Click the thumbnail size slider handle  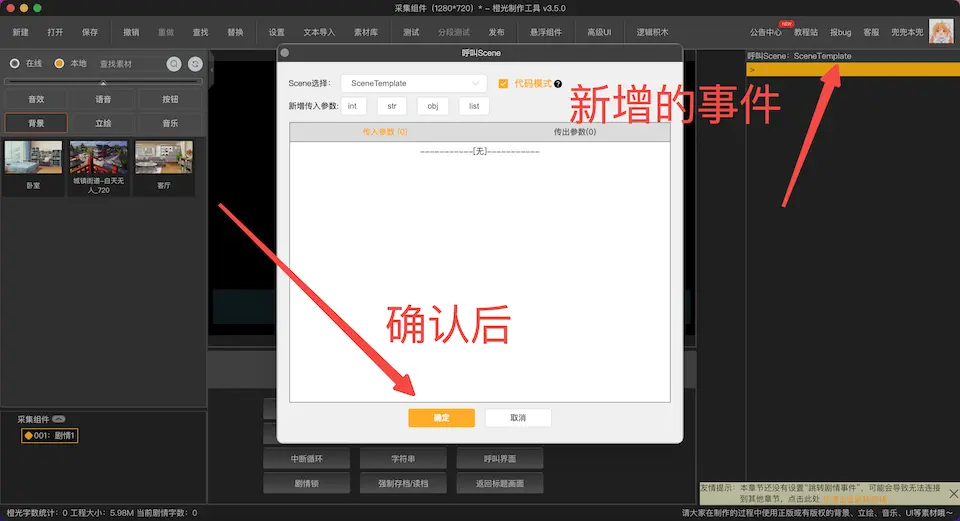point(103,82)
